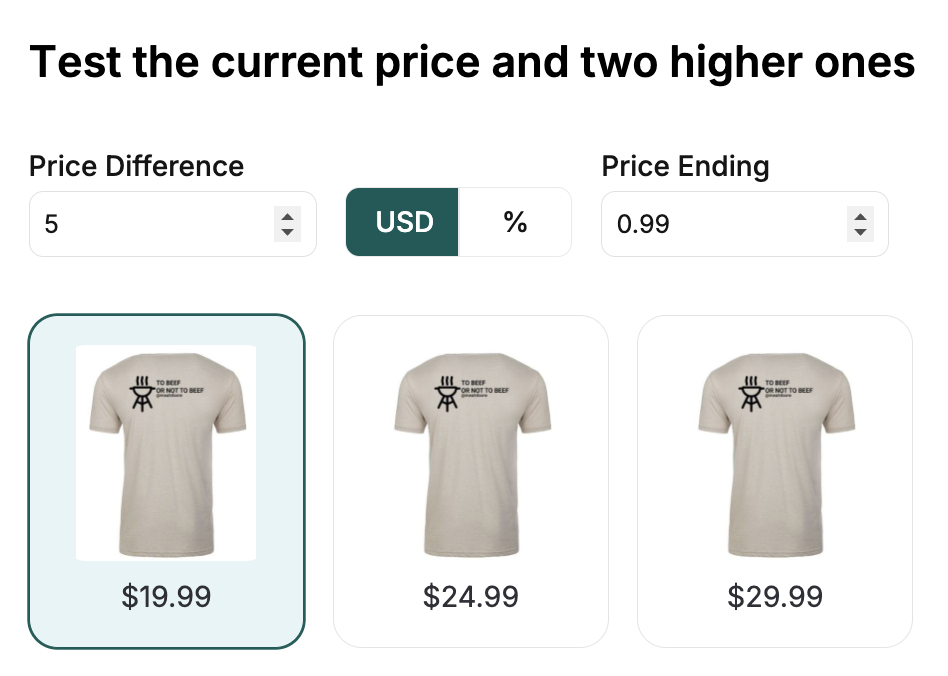Click the $29.99 price label
Viewport: 948px width, 676px height.
[774, 597]
